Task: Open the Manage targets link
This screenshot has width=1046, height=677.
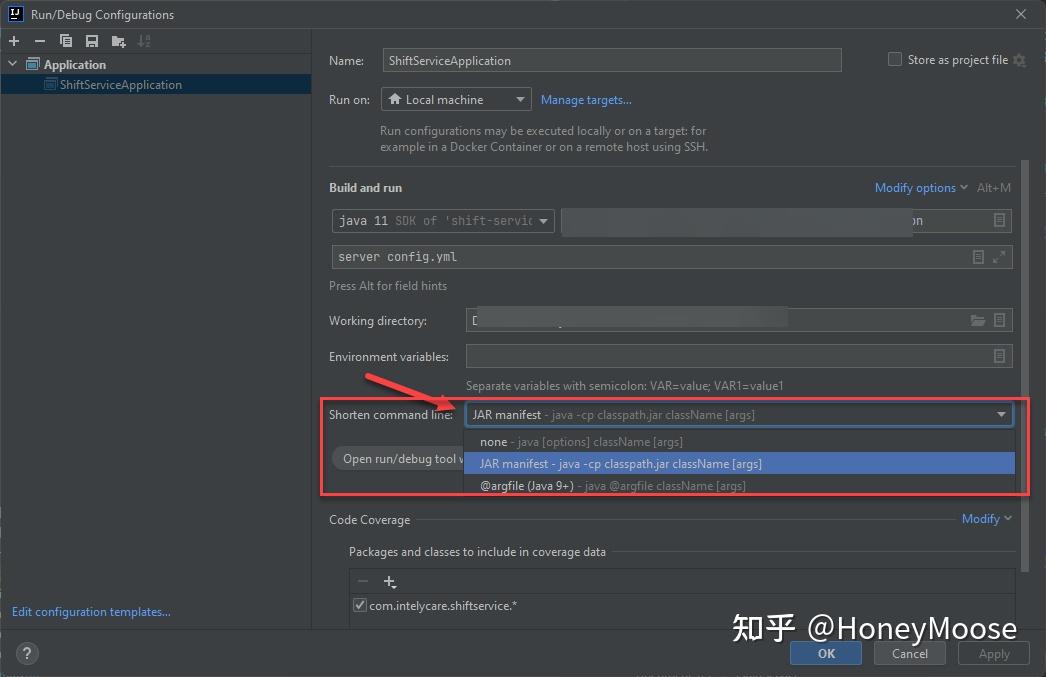Action: tap(587, 99)
